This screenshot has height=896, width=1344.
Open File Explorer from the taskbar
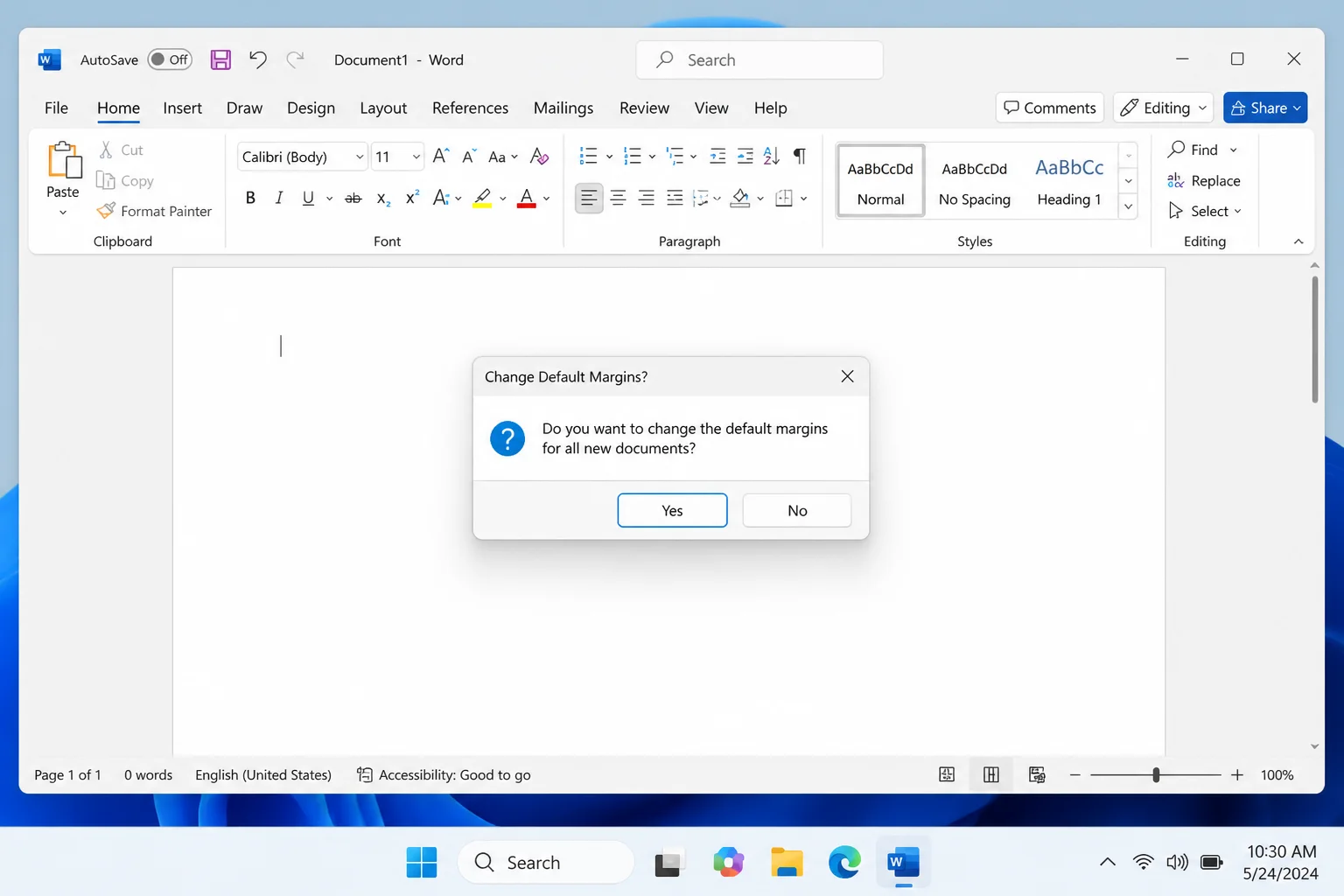click(787, 863)
